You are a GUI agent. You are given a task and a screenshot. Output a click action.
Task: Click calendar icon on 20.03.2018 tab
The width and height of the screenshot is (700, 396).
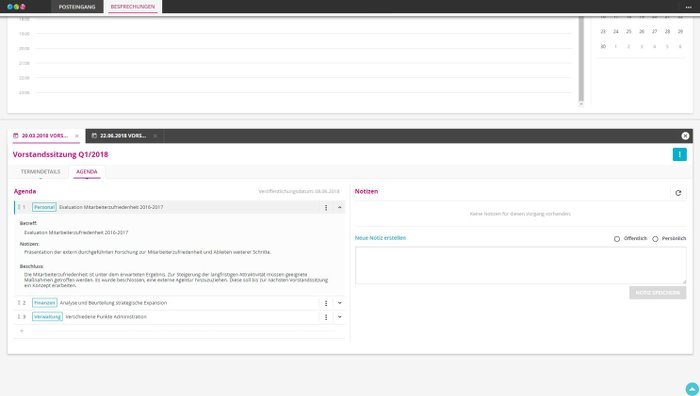[16, 136]
